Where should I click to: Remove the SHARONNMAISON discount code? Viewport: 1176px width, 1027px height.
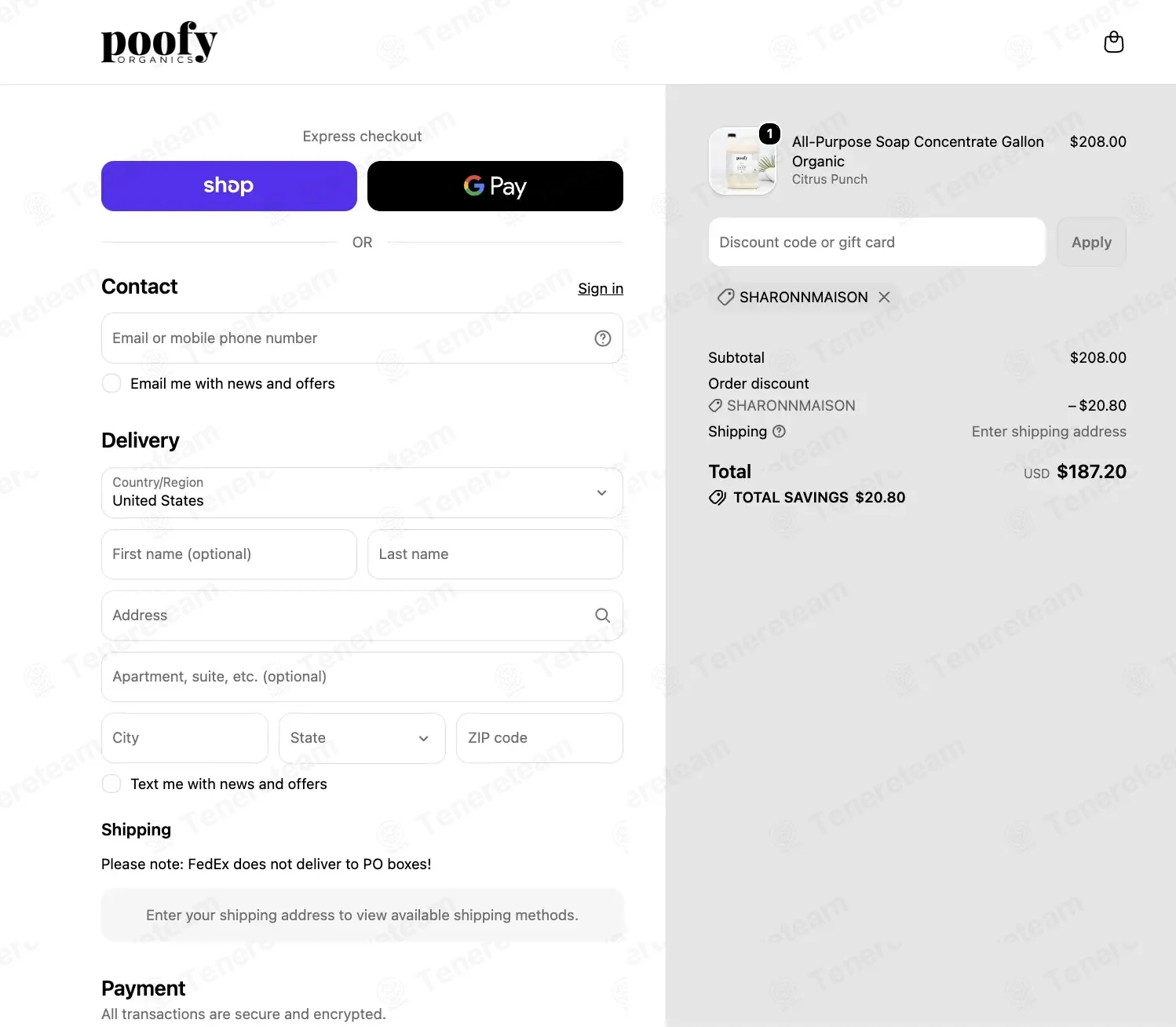(x=884, y=297)
